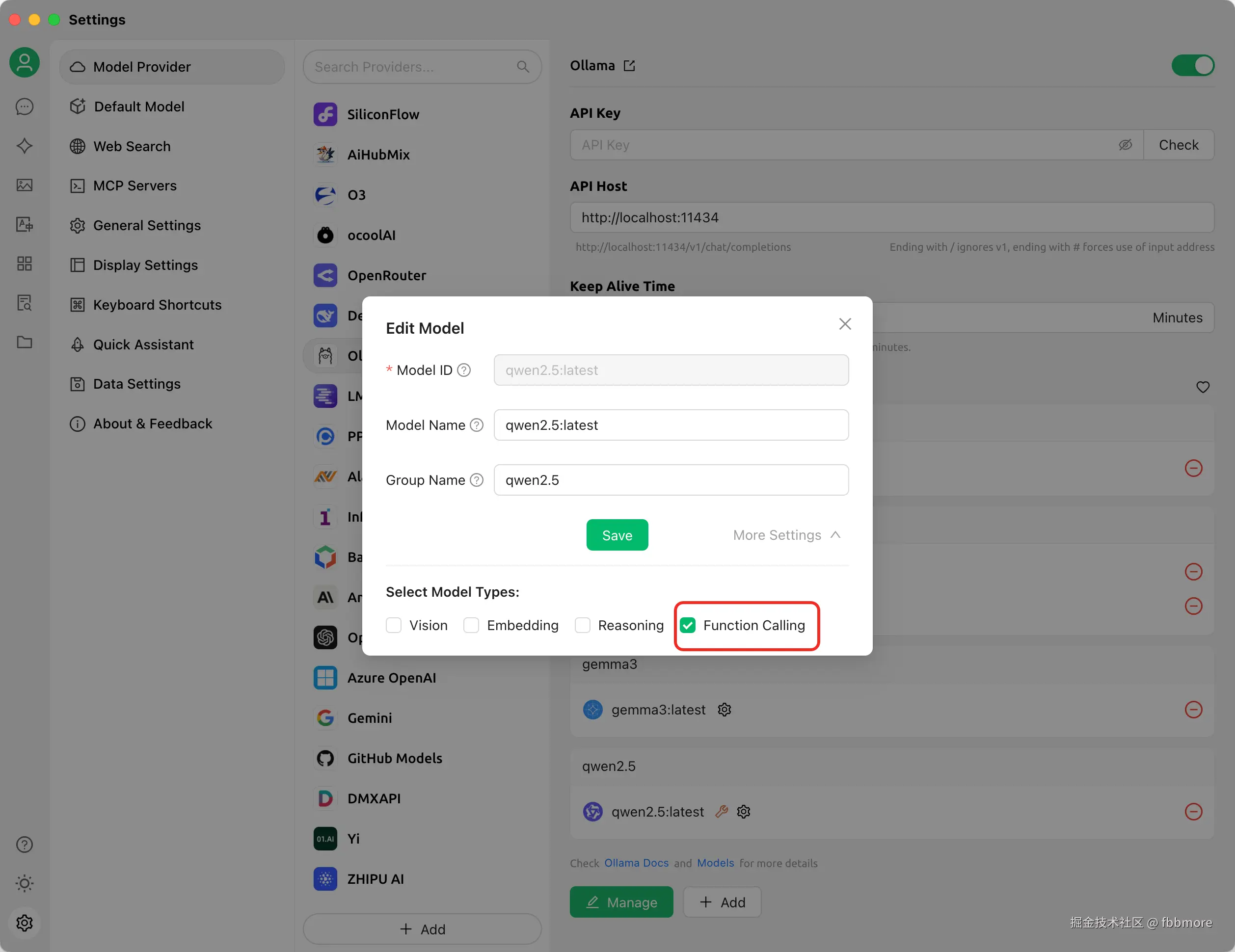Enable the Reasoning model type checkbox

[x=583, y=625]
